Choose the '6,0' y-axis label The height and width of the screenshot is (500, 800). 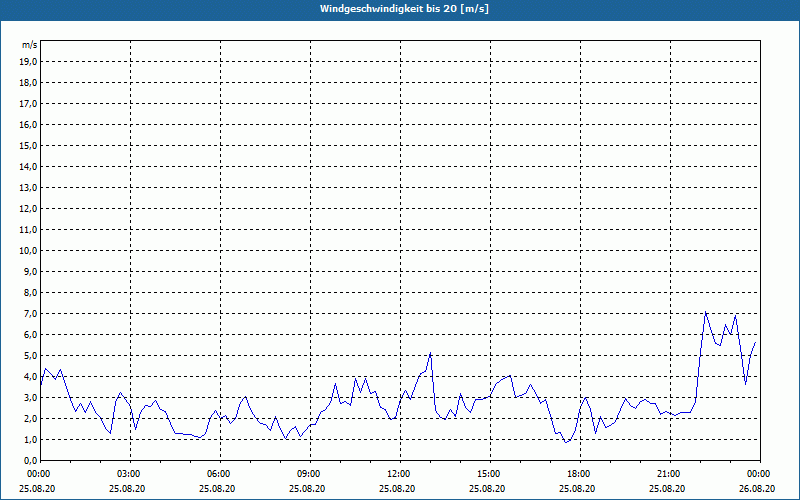click(x=31, y=335)
